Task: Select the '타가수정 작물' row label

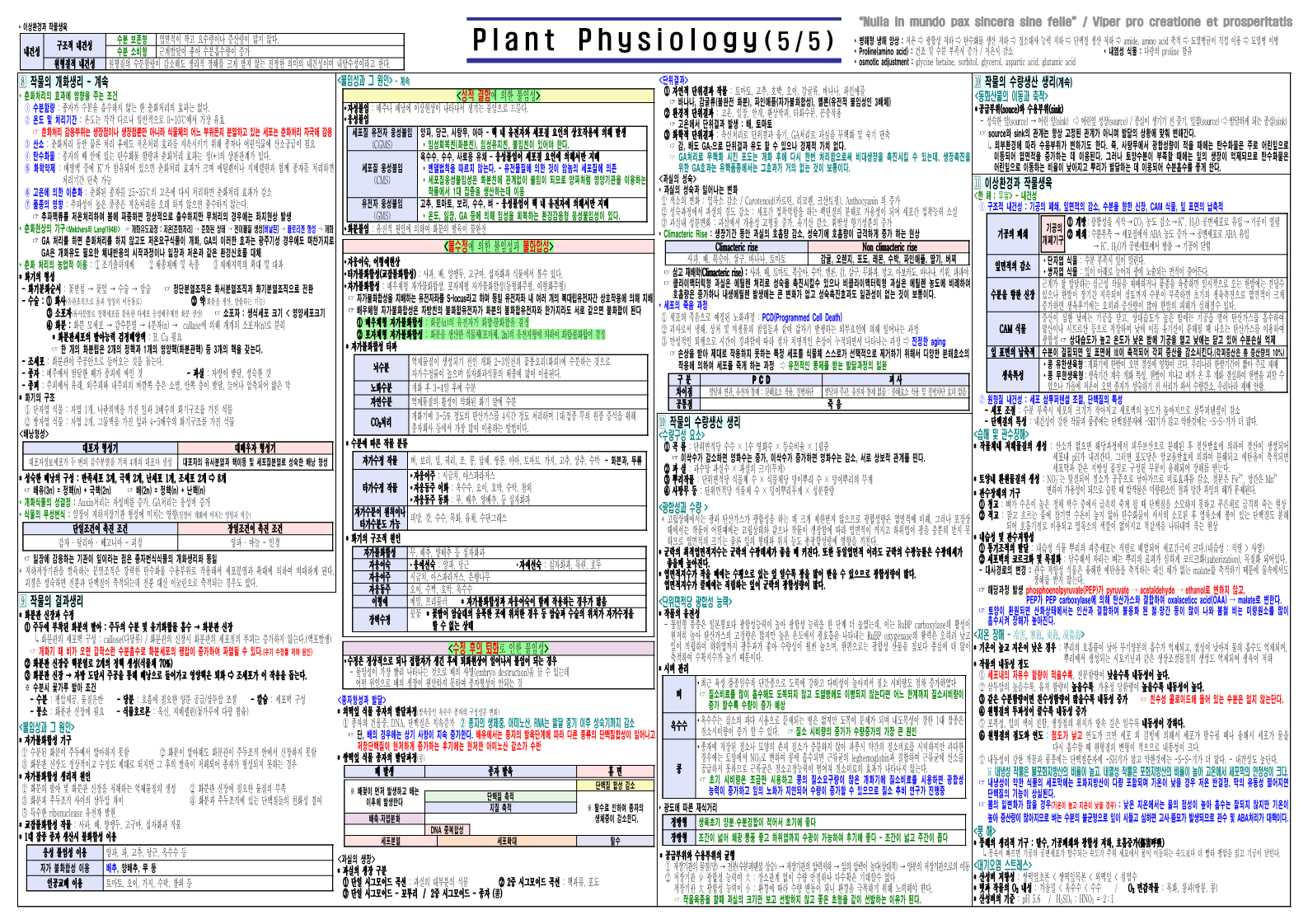Action: click(380, 487)
